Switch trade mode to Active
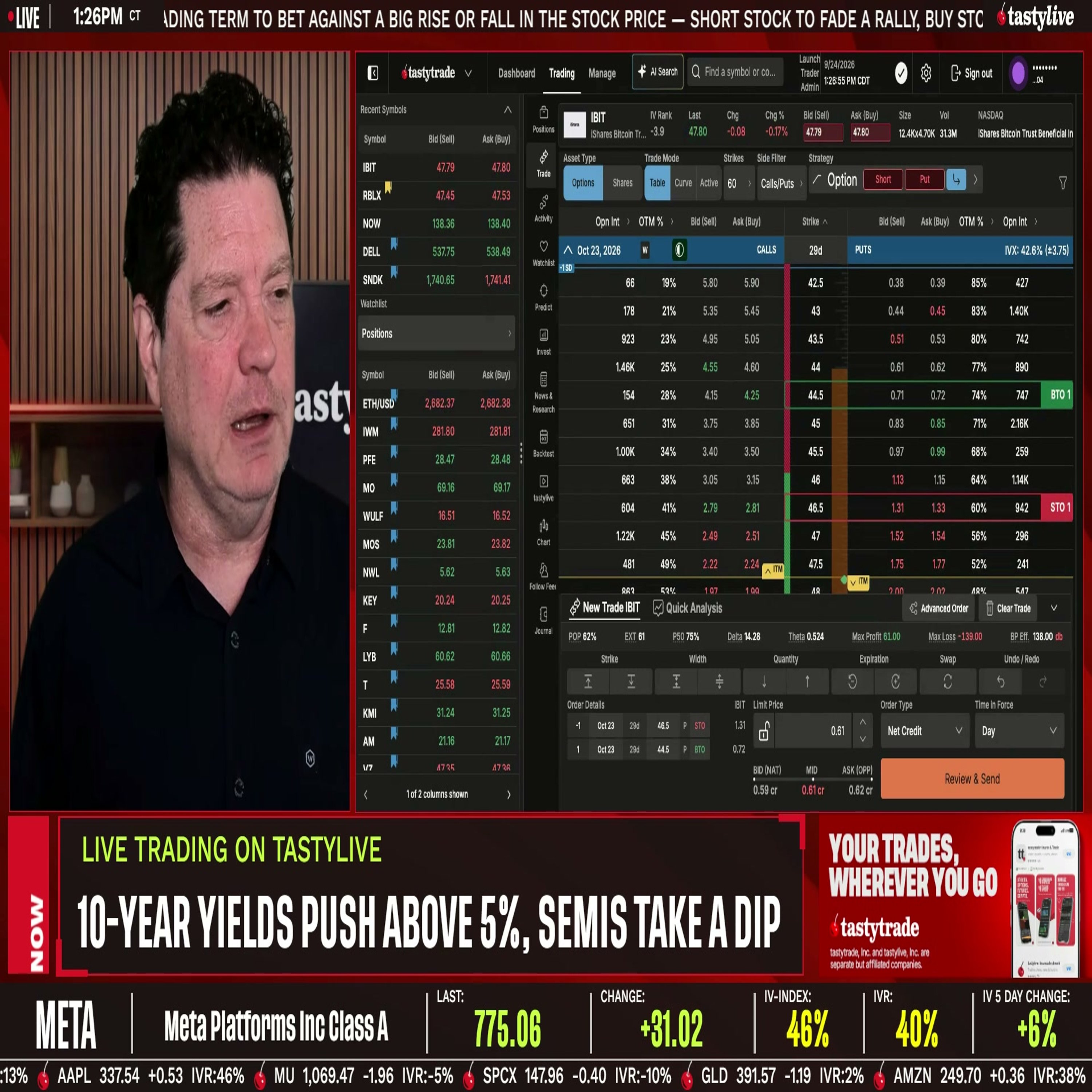Image resolution: width=1092 pixels, height=1092 pixels. pos(709,183)
